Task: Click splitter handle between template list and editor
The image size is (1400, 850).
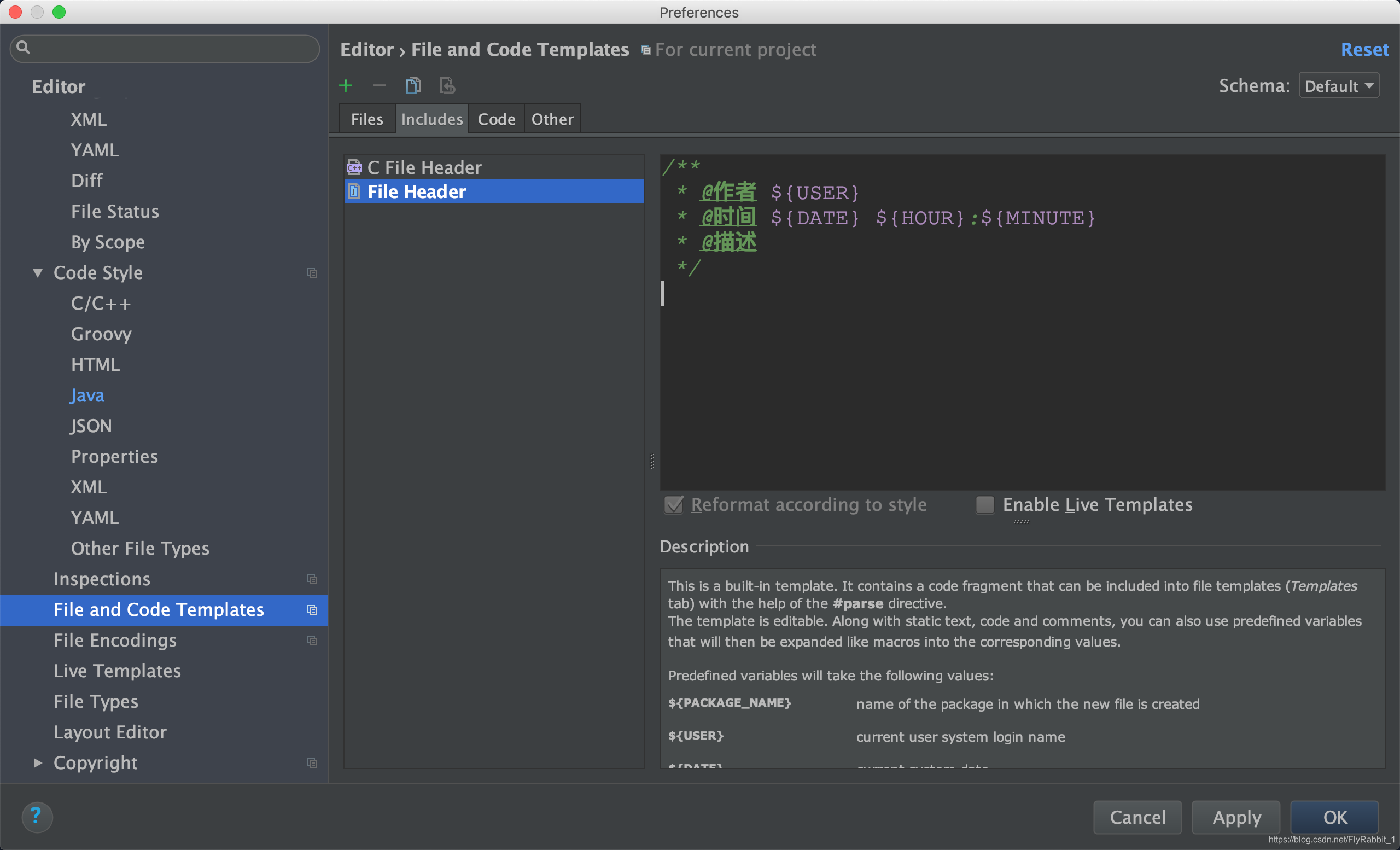Action: 652,461
